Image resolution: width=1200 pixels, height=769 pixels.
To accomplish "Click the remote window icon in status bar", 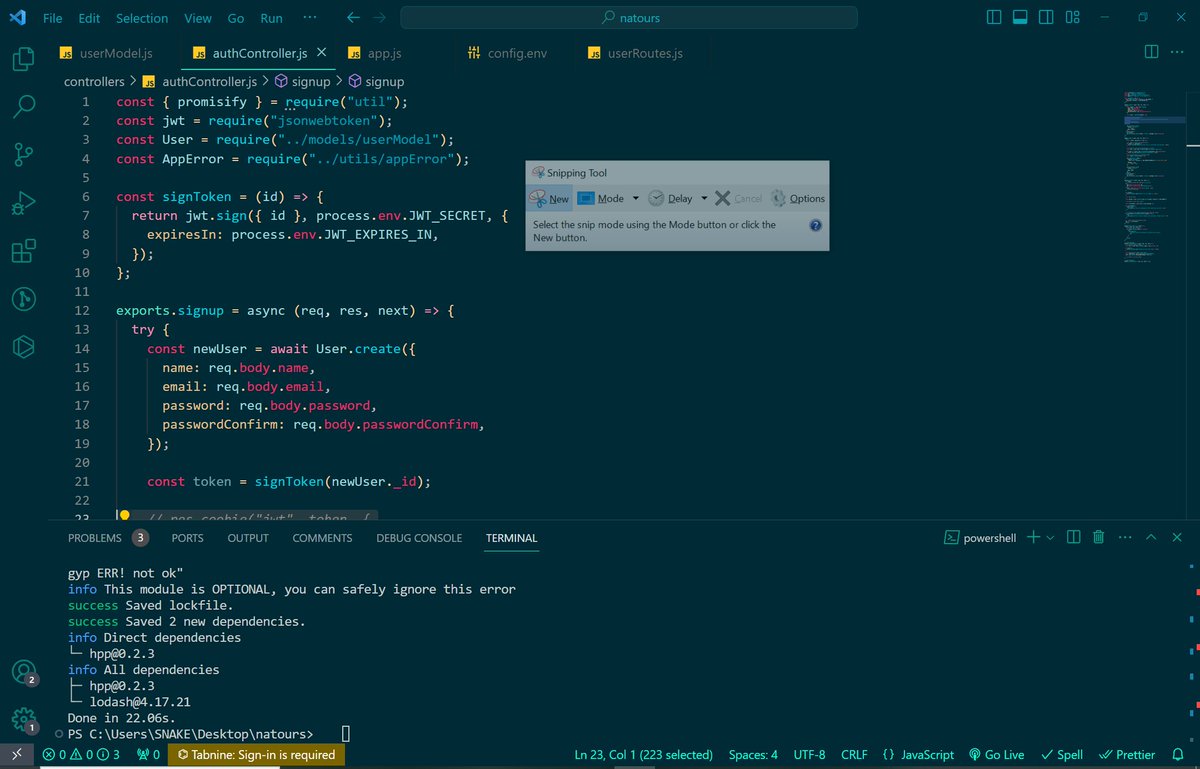I will (17, 755).
